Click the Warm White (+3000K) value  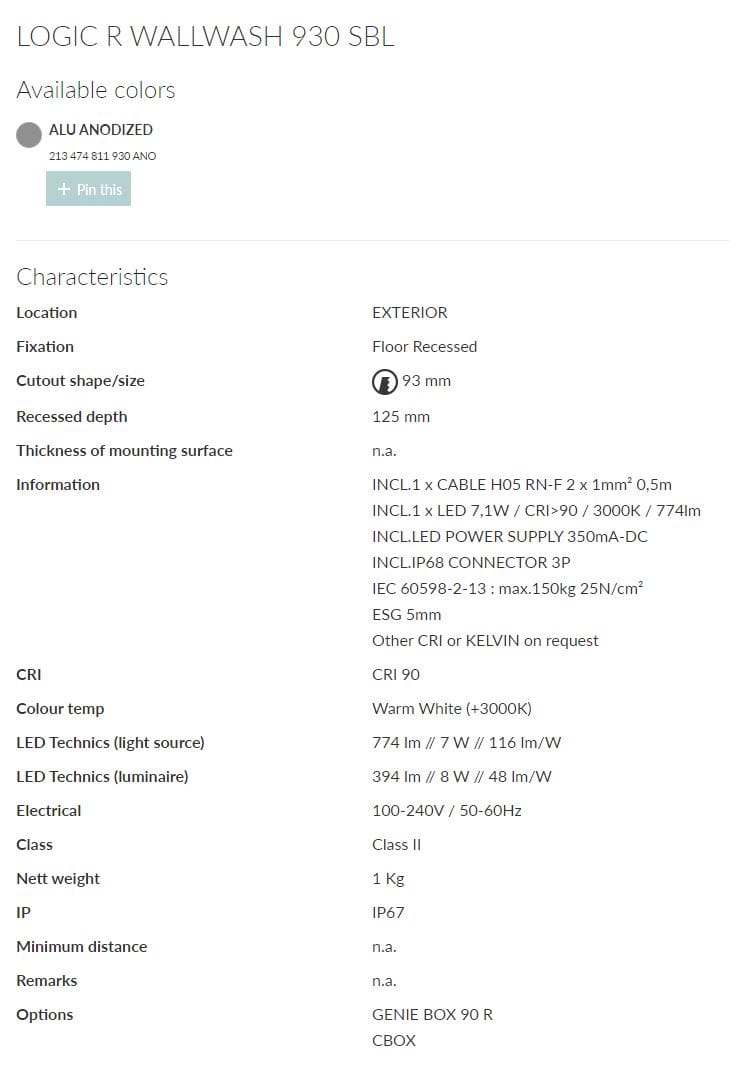pyautogui.click(x=451, y=708)
